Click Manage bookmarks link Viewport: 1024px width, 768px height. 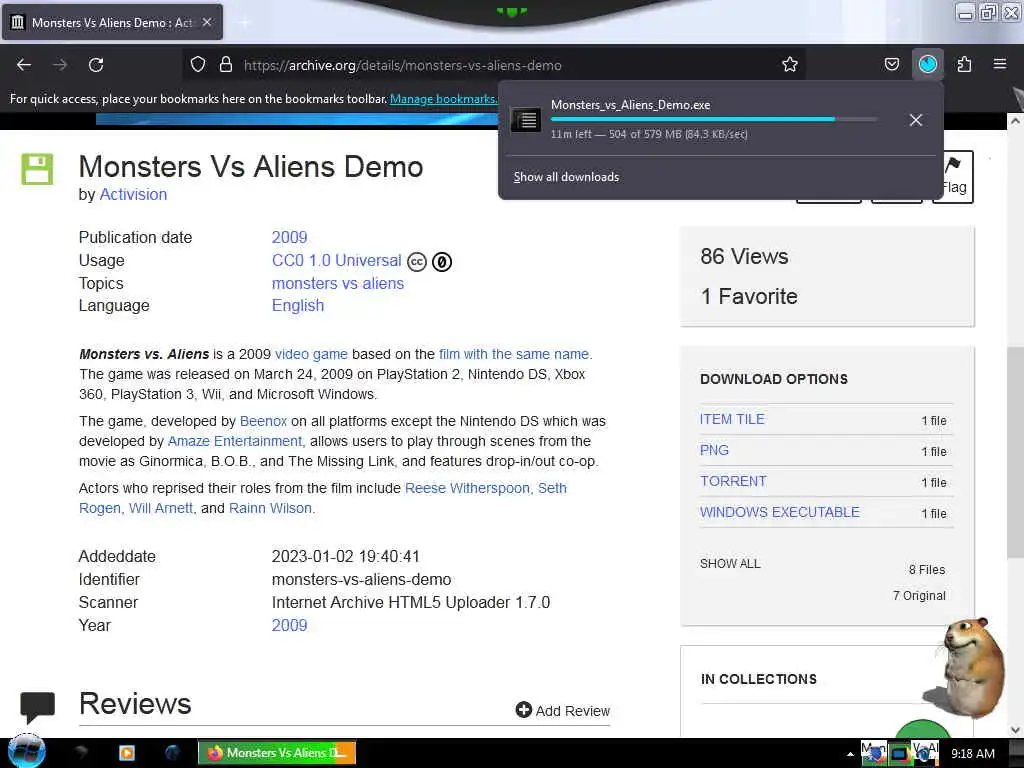[x=443, y=99]
